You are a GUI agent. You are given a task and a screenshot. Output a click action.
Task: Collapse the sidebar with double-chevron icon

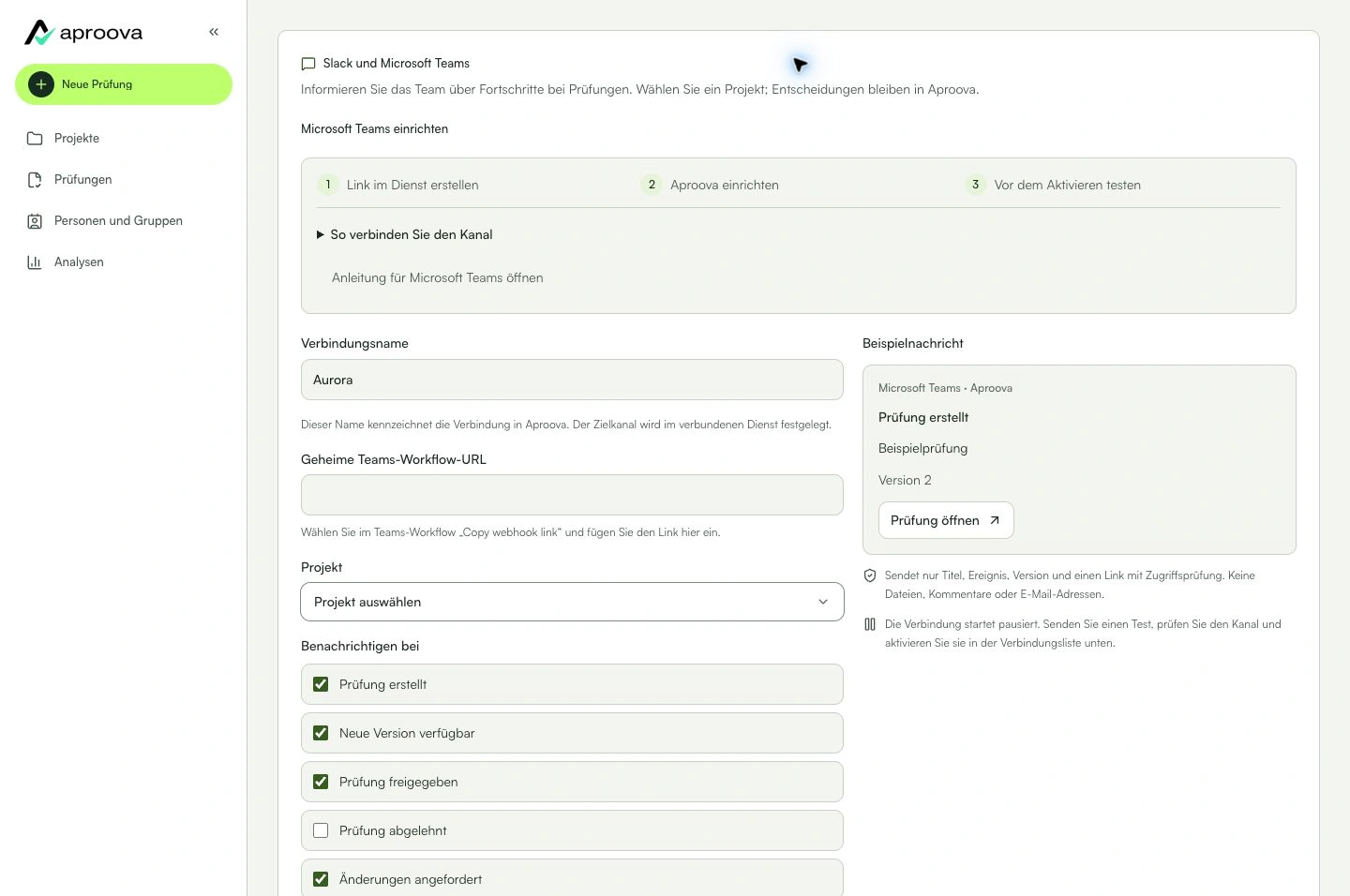pos(214,32)
